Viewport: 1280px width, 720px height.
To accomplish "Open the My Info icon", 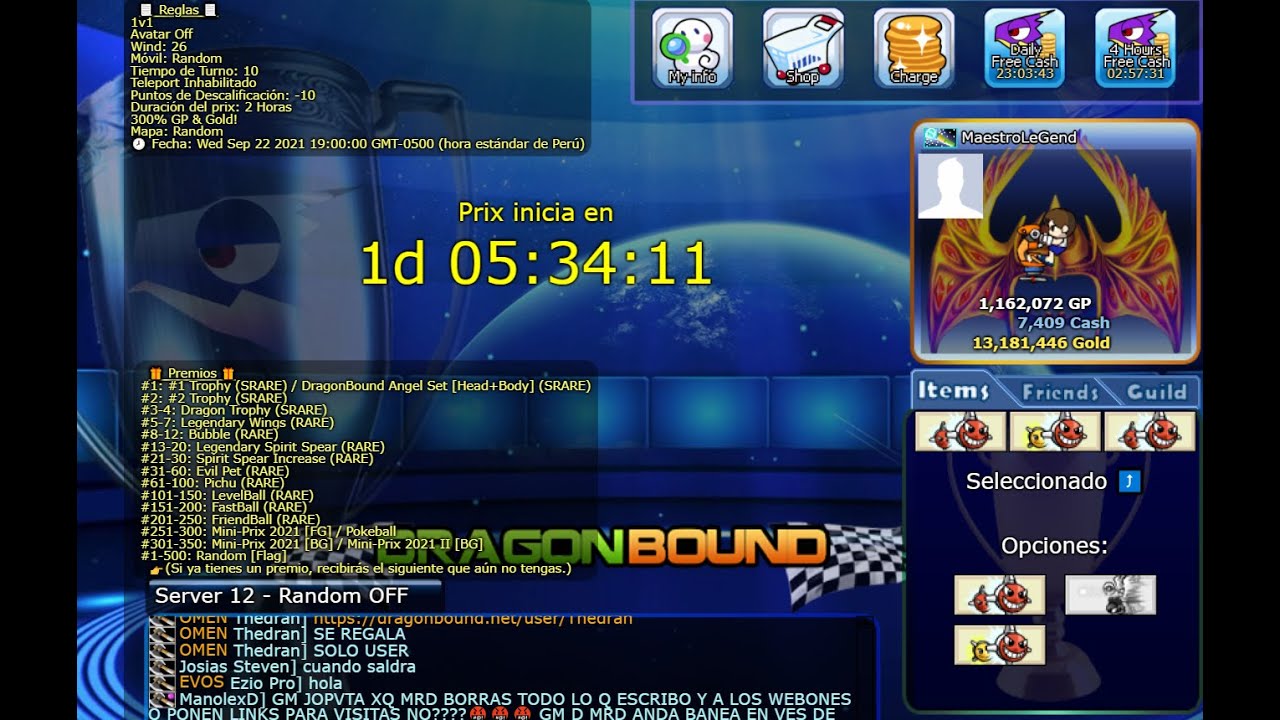I will [692, 48].
